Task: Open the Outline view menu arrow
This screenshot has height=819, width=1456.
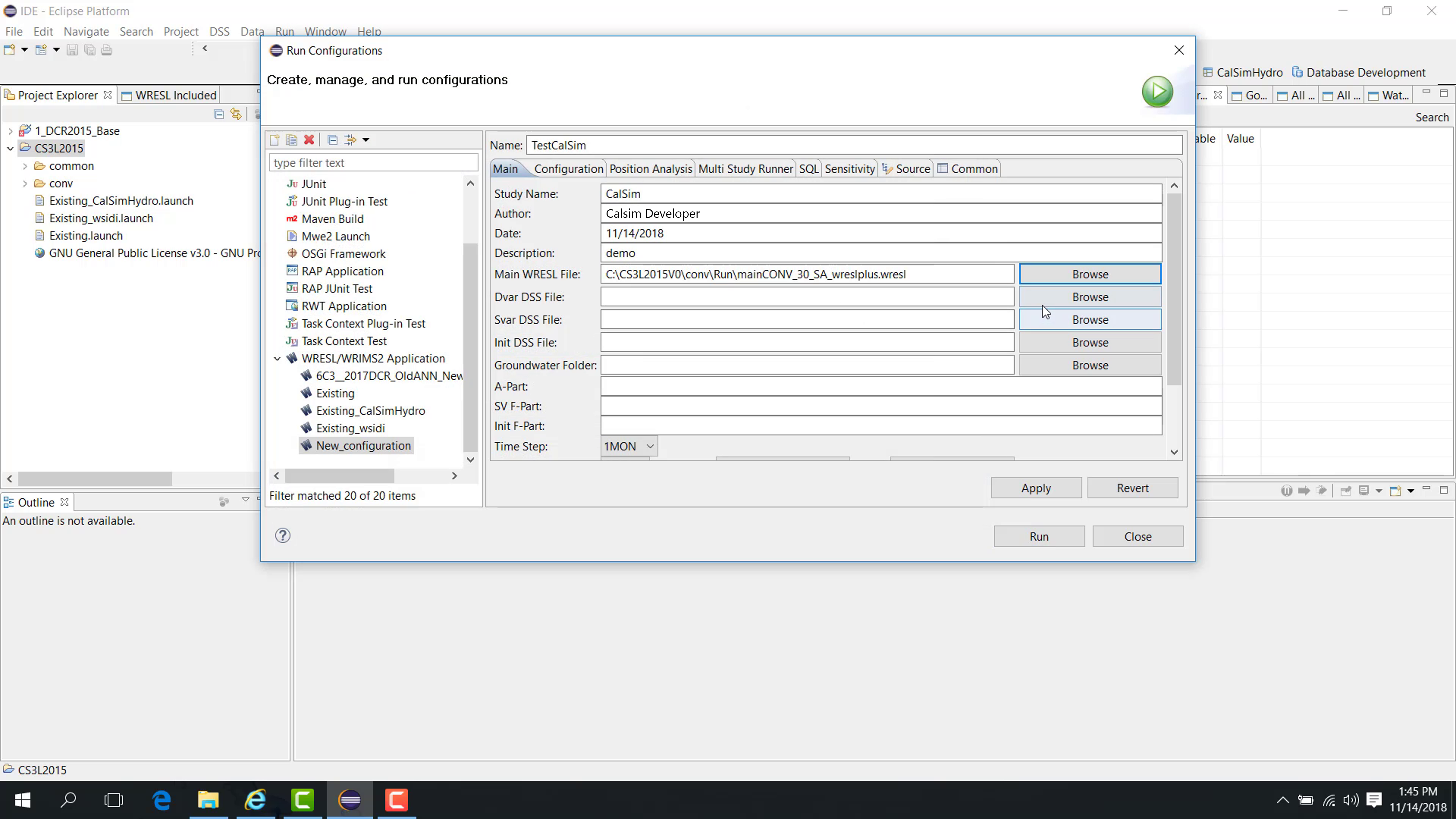Action: pos(245,500)
